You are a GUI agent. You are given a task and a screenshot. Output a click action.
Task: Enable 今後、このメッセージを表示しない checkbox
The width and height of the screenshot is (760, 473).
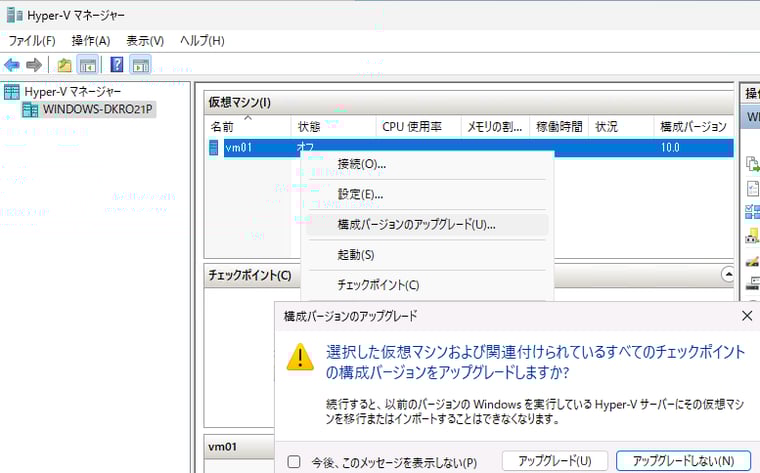coord(294,461)
